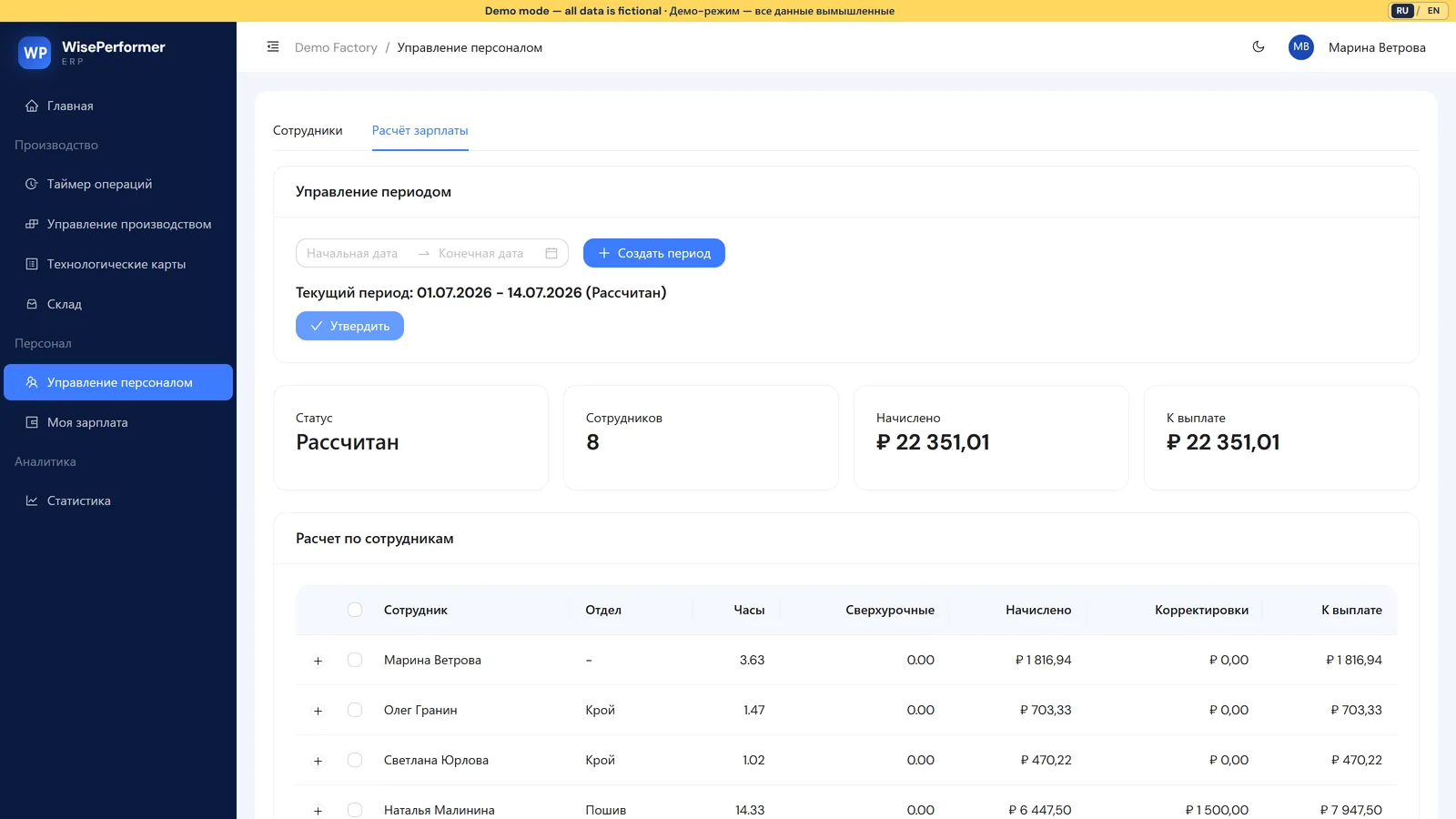This screenshot has width=1456, height=819.
Task: Click the Текущий период status text
Action: tap(481, 292)
